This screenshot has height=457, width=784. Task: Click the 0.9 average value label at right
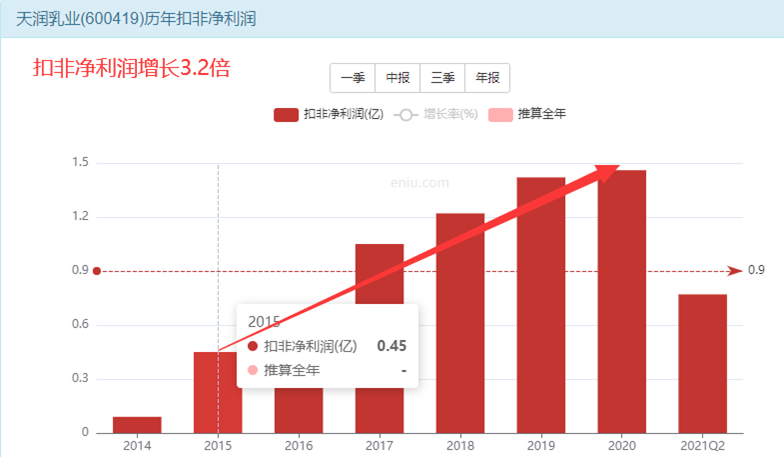coord(756,270)
